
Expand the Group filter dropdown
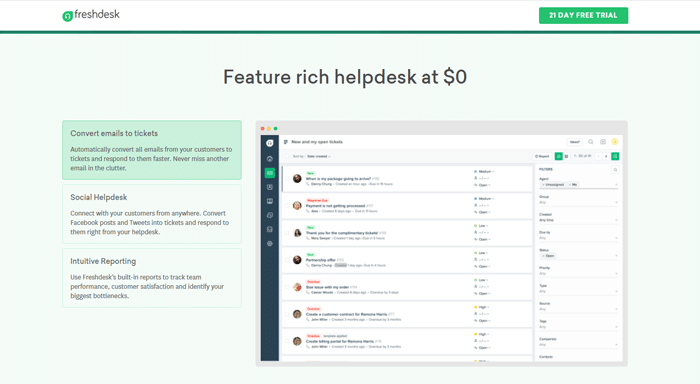pyautogui.click(x=579, y=202)
